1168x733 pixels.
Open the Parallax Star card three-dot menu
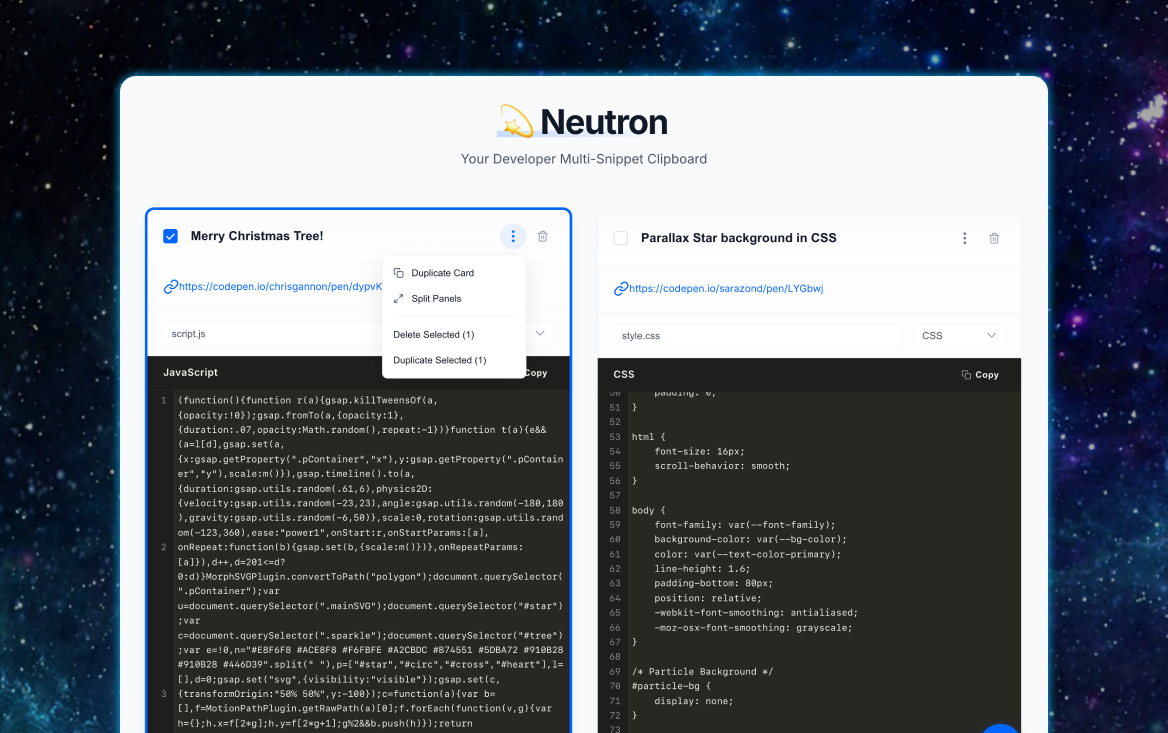tap(964, 238)
